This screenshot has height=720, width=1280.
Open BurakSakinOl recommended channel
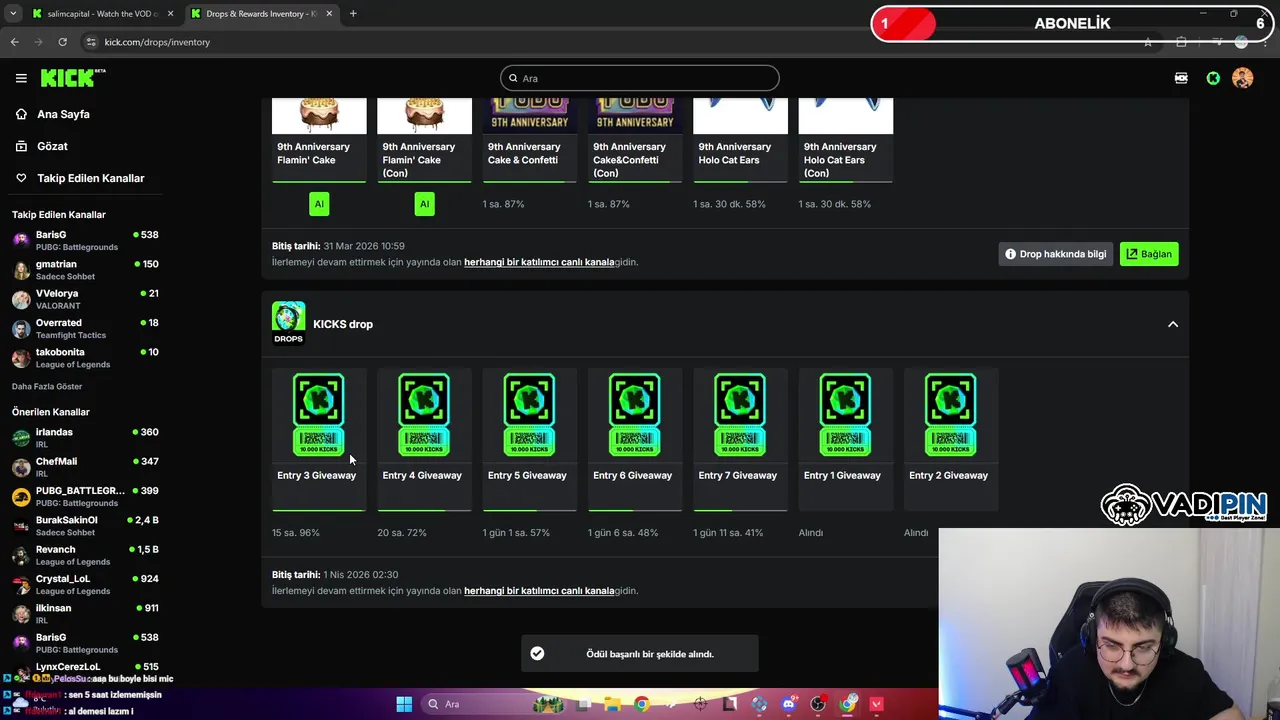tap(85, 525)
